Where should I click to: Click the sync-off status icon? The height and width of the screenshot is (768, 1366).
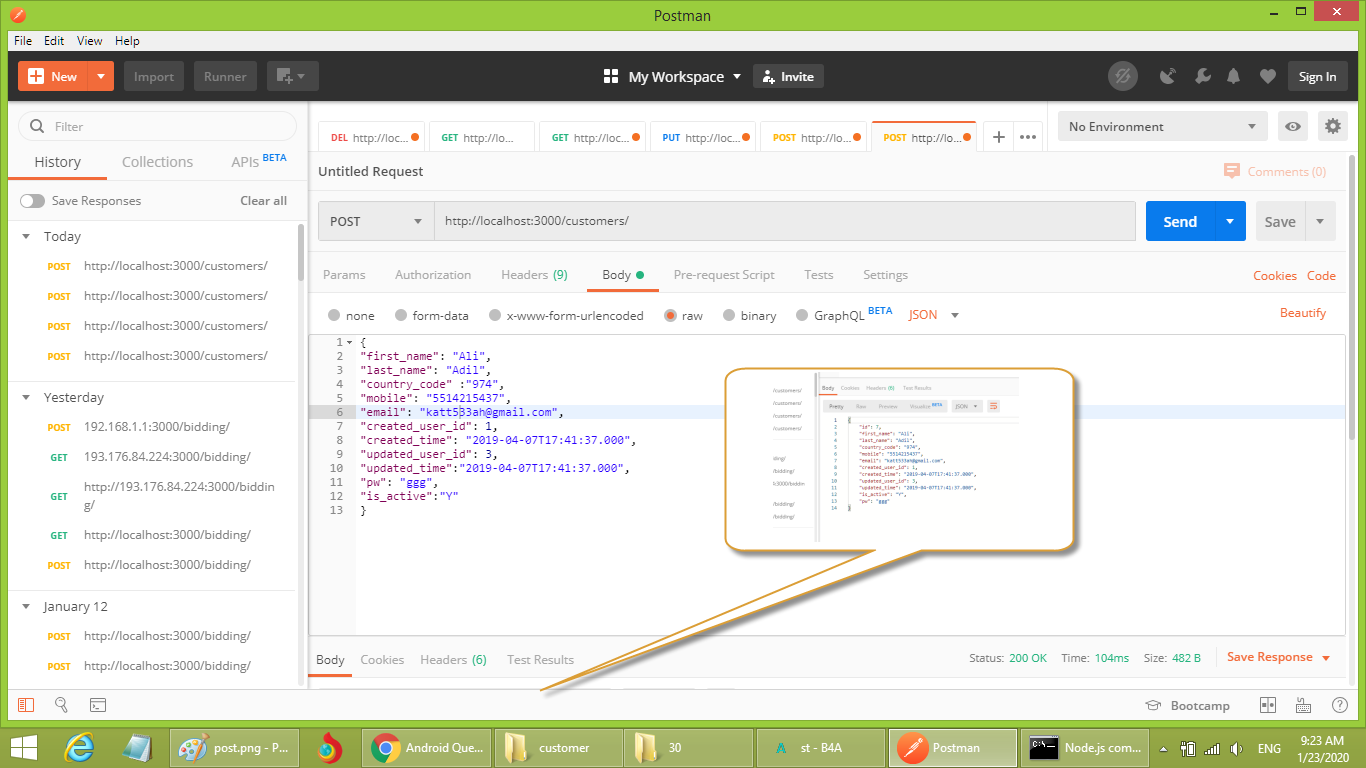(x=1123, y=77)
